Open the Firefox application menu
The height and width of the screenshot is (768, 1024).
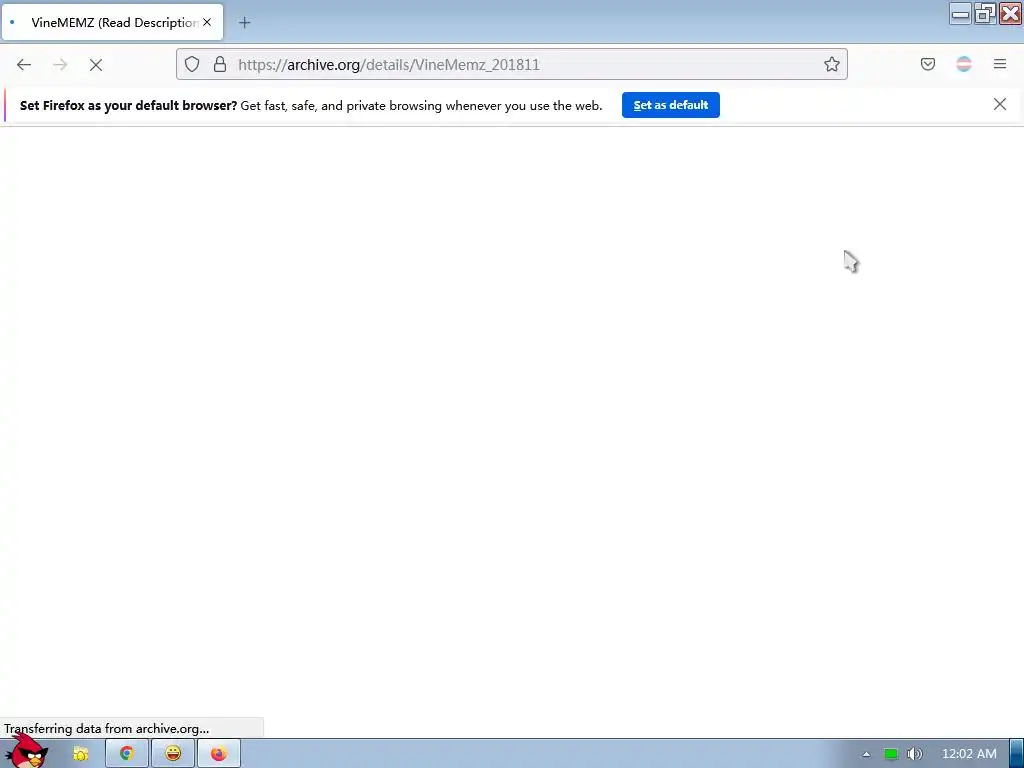click(x=1000, y=64)
